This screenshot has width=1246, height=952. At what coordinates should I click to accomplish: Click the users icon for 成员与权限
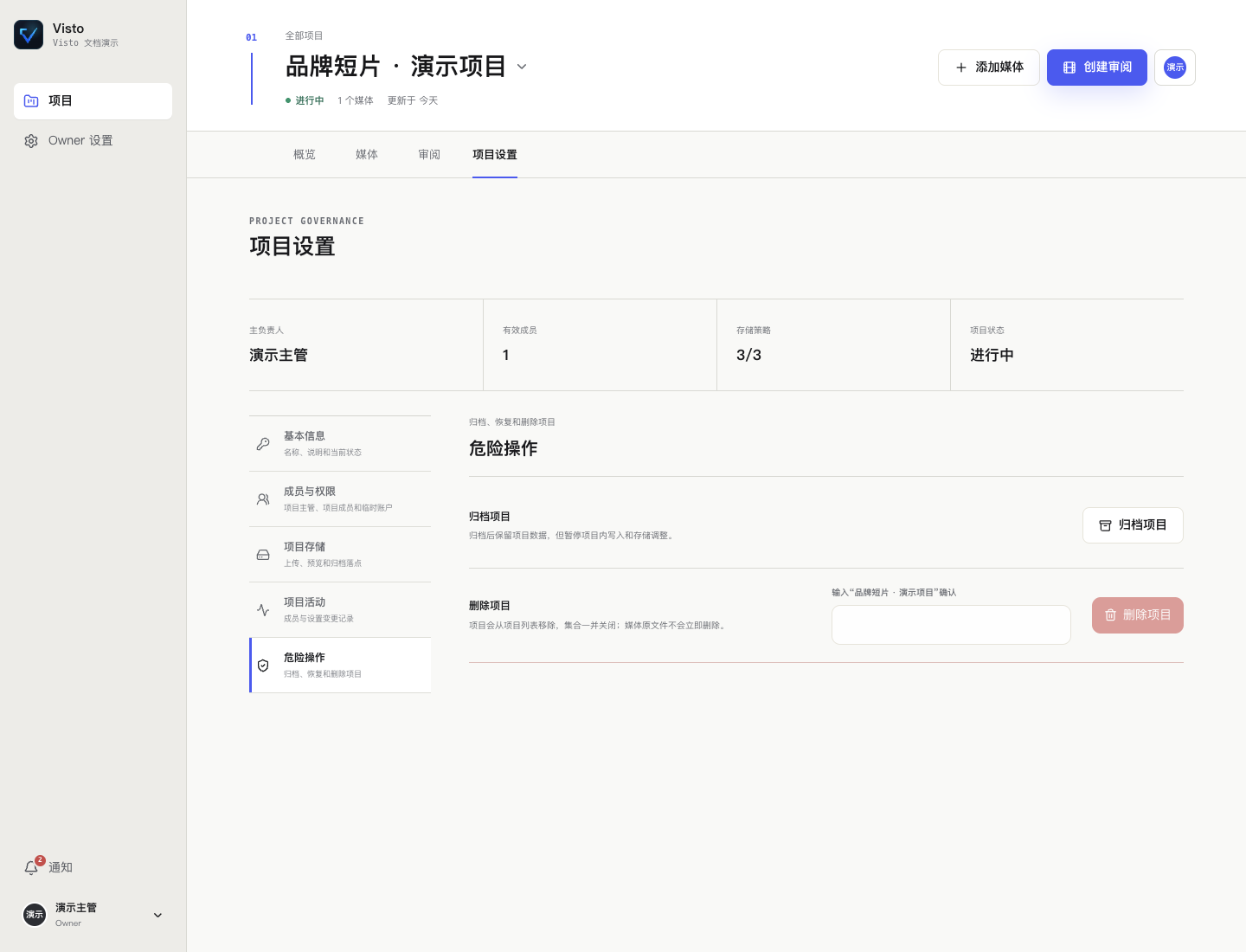(x=263, y=499)
